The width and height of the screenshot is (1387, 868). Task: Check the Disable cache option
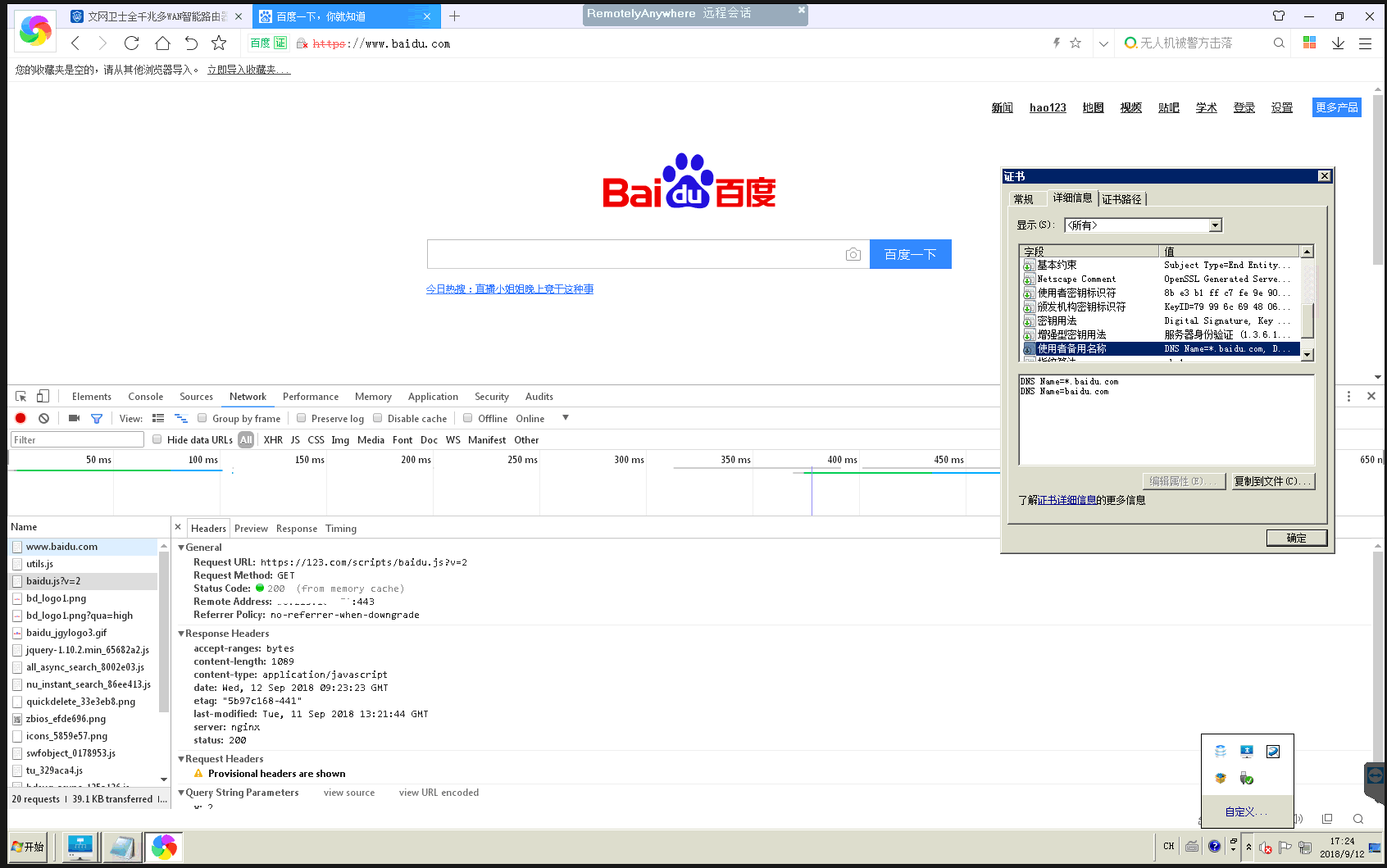coord(378,418)
